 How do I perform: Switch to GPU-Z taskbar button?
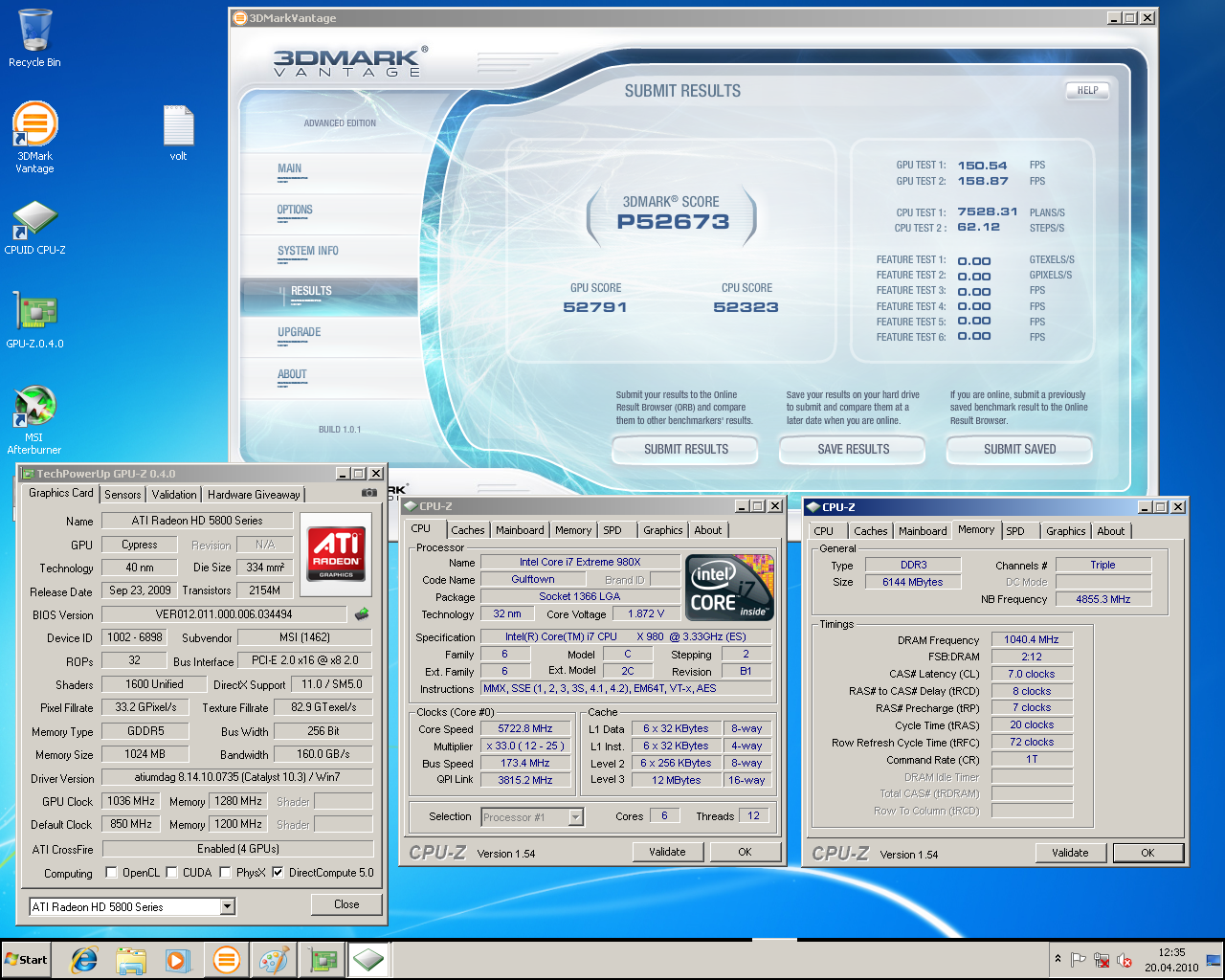322,960
